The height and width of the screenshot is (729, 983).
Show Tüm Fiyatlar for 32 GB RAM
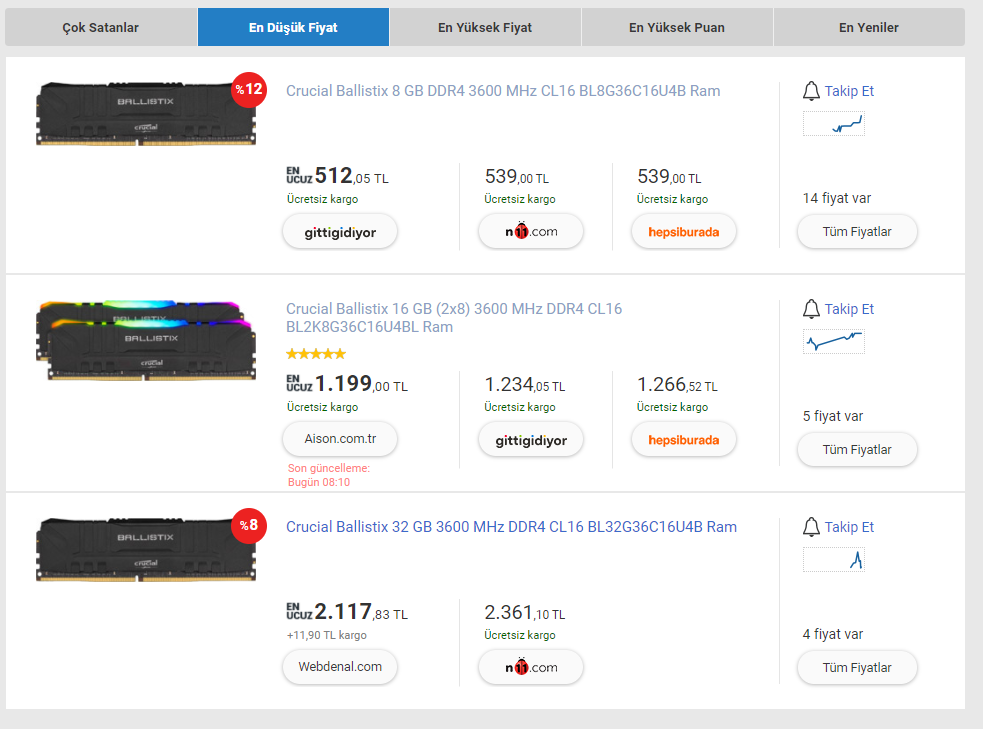point(857,668)
